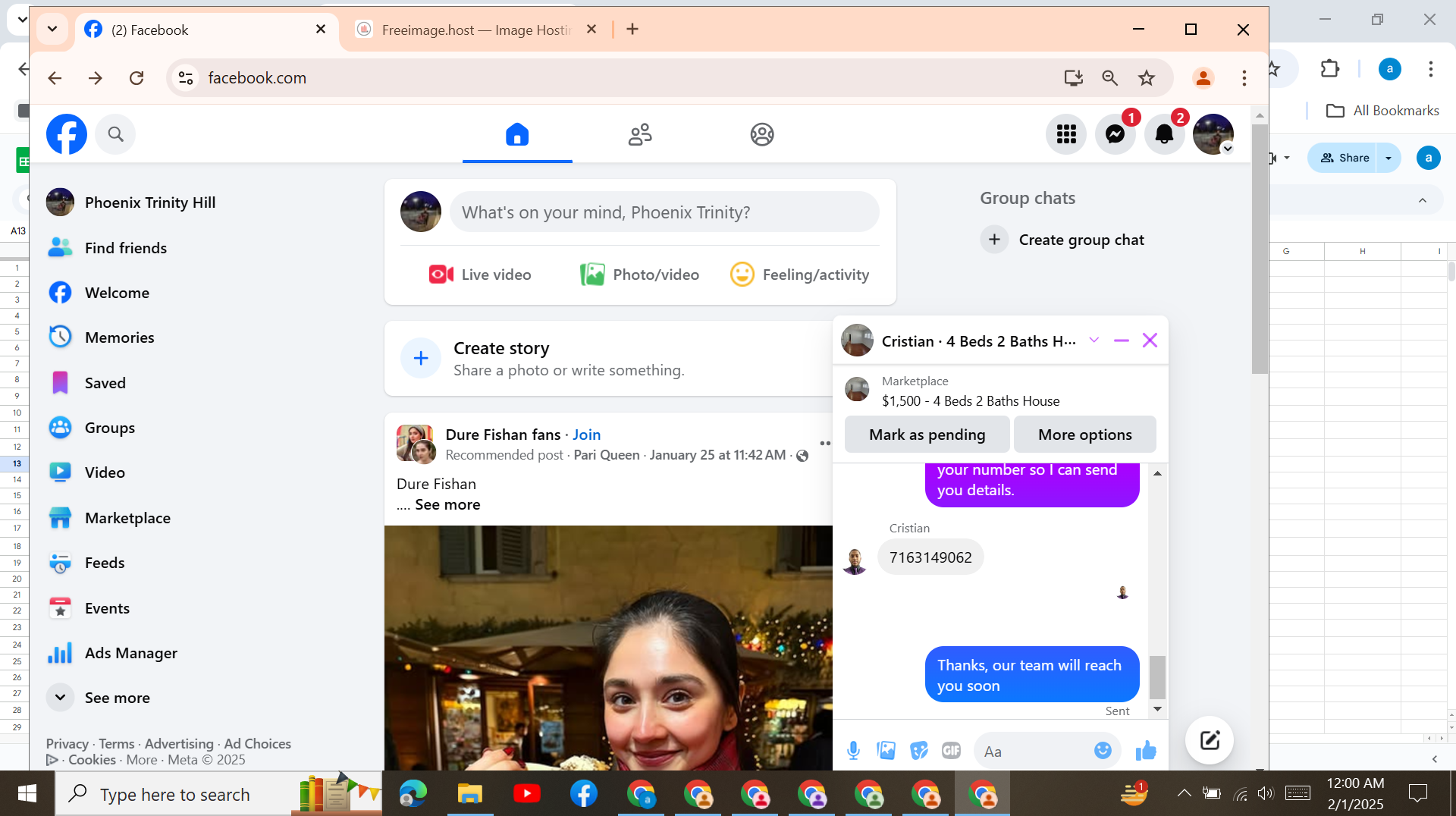Open Messenger from the top bar
This screenshot has height=816, width=1456.
(1115, 134)
